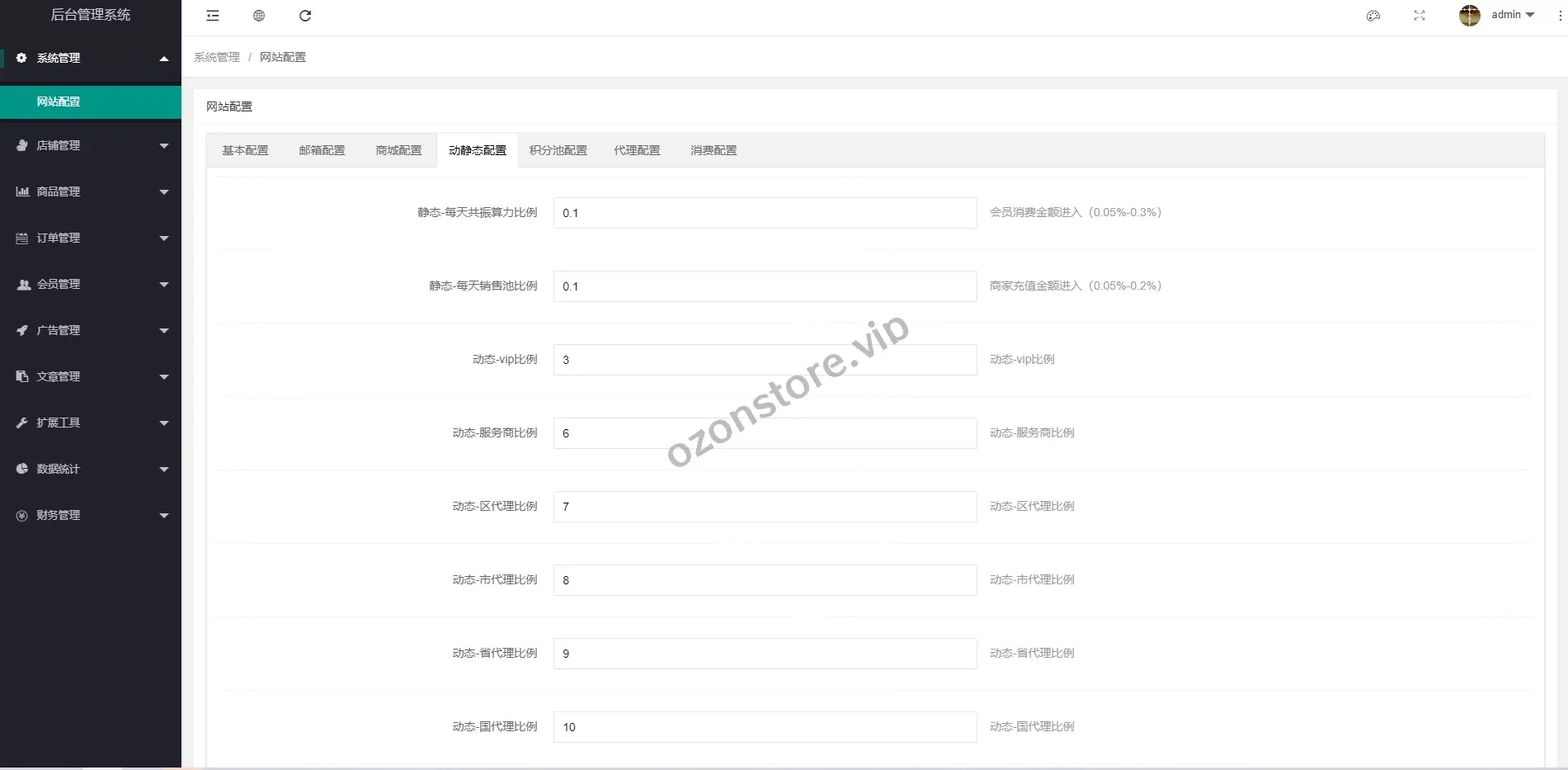Image resolution: width=1568 pixels, height=770 pixels.
Task: Expand the 店铺管理 sidebar menu
Action: coord(91,145)
